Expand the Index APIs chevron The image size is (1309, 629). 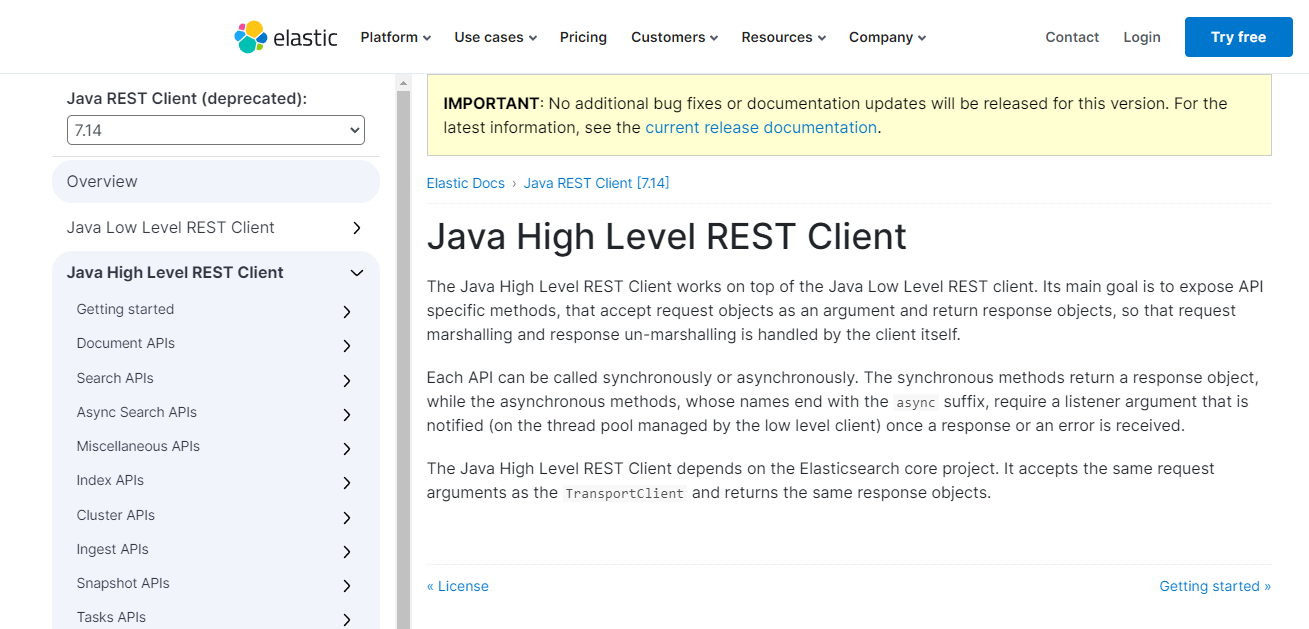347,483
